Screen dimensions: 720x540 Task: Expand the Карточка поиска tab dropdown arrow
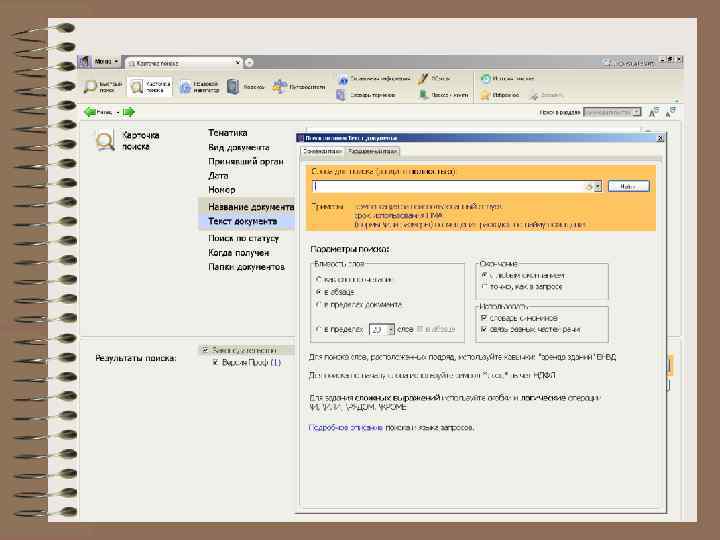coord(237,62)
